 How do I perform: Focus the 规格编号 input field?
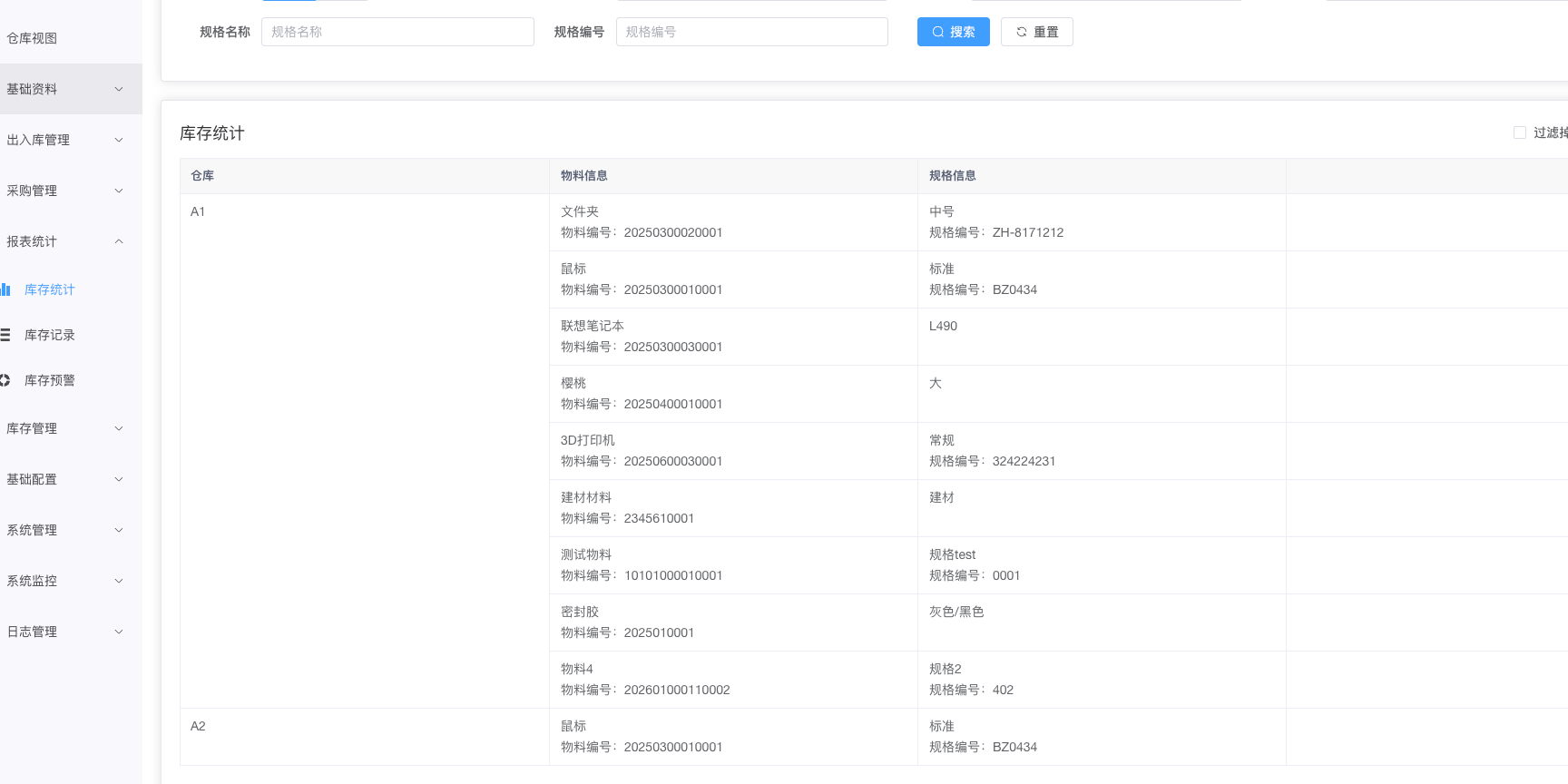[752, 32]
